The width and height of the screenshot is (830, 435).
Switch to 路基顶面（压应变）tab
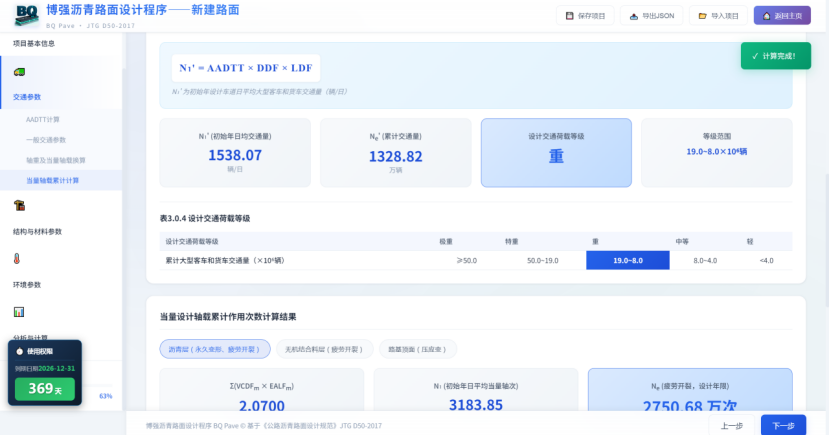point(418,349)
